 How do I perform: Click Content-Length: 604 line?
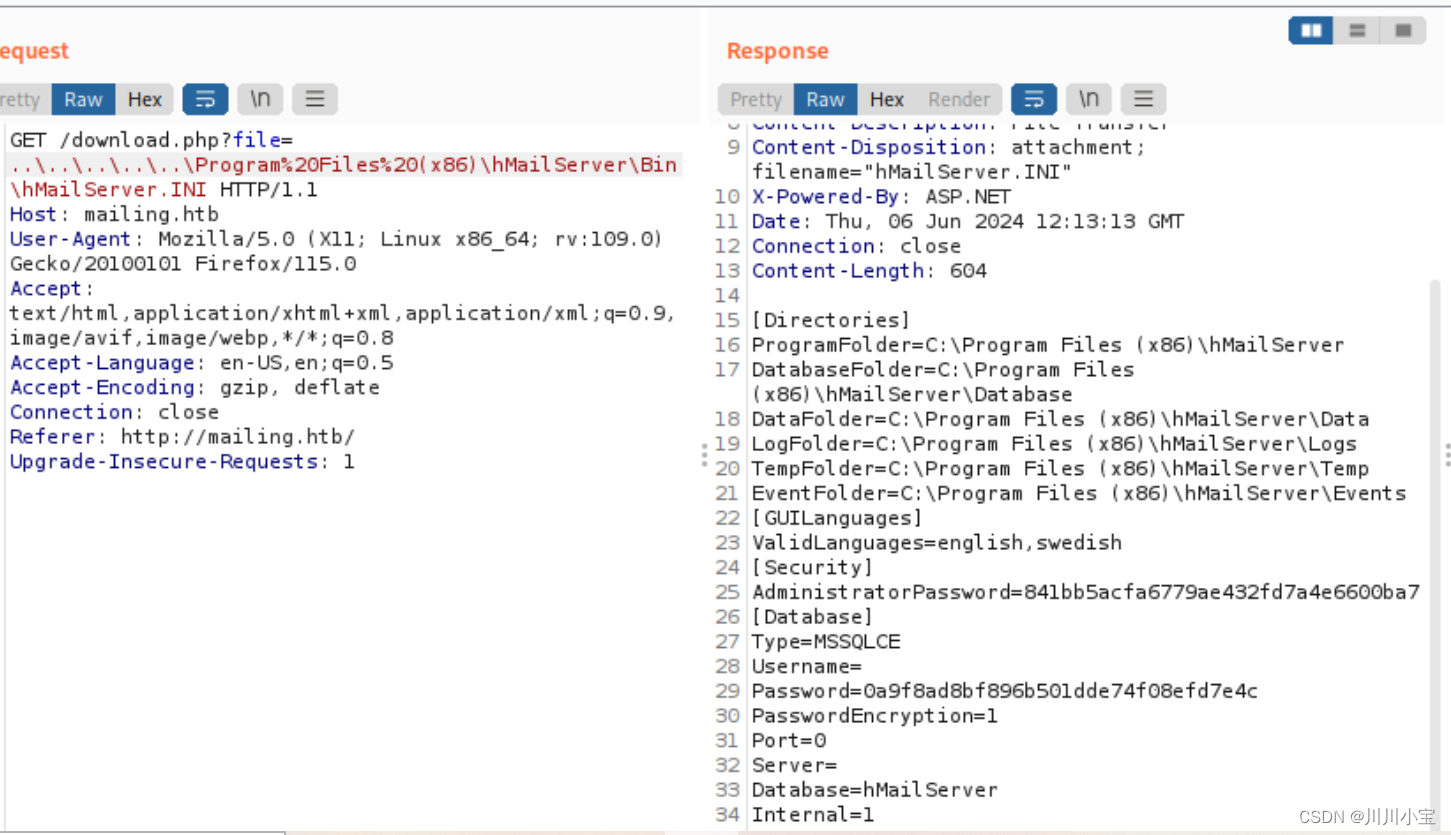(x=869, y=271)
